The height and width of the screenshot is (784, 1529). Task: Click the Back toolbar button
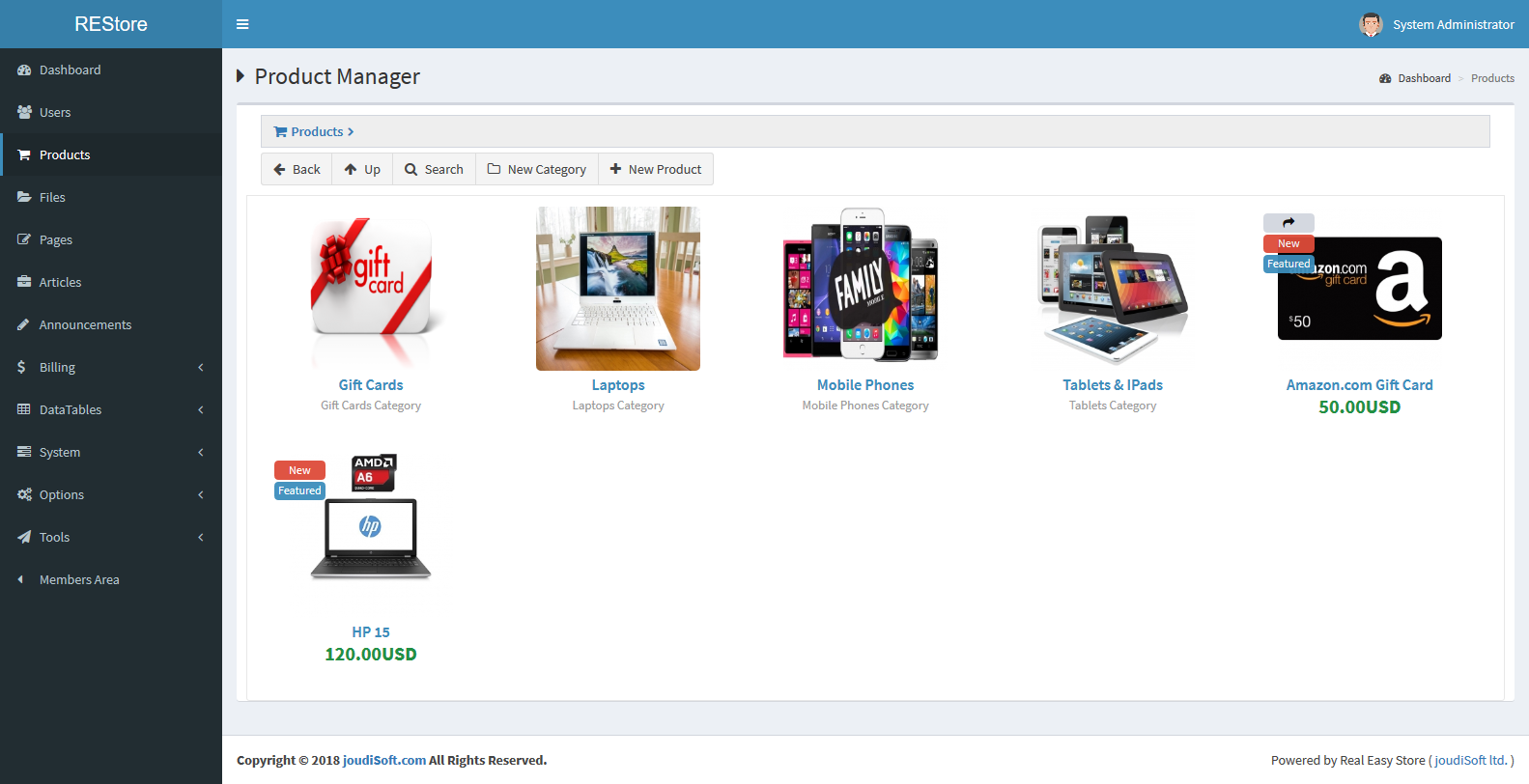click(297, 169)
